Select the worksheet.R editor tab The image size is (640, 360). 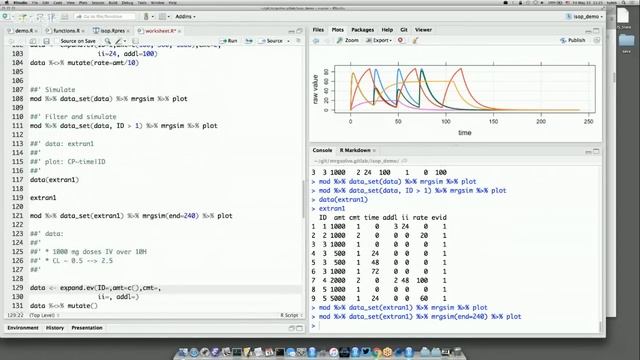(x=160, y=31)
